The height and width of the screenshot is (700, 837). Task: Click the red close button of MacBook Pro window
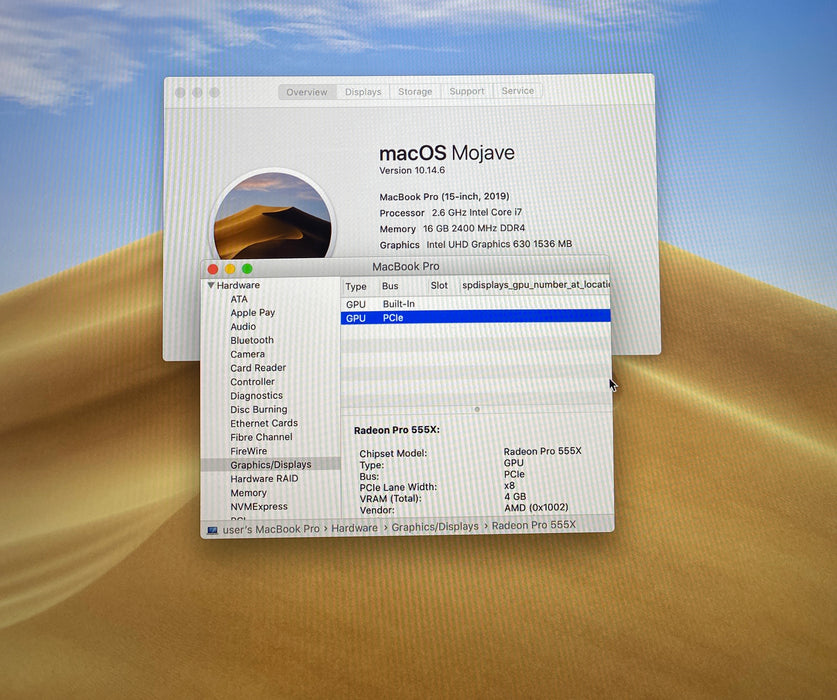click(x=213, y=269)
